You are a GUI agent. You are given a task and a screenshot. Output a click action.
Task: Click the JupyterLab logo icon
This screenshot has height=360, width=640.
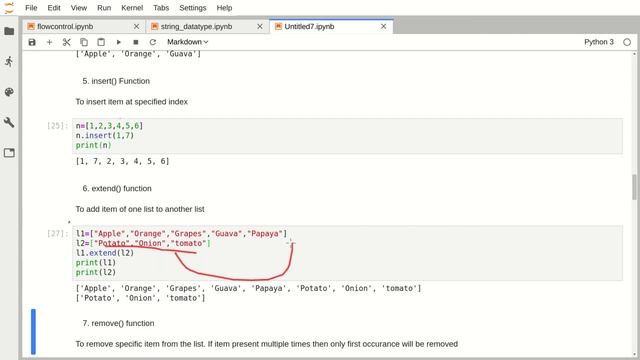click(x=9, y=8)
